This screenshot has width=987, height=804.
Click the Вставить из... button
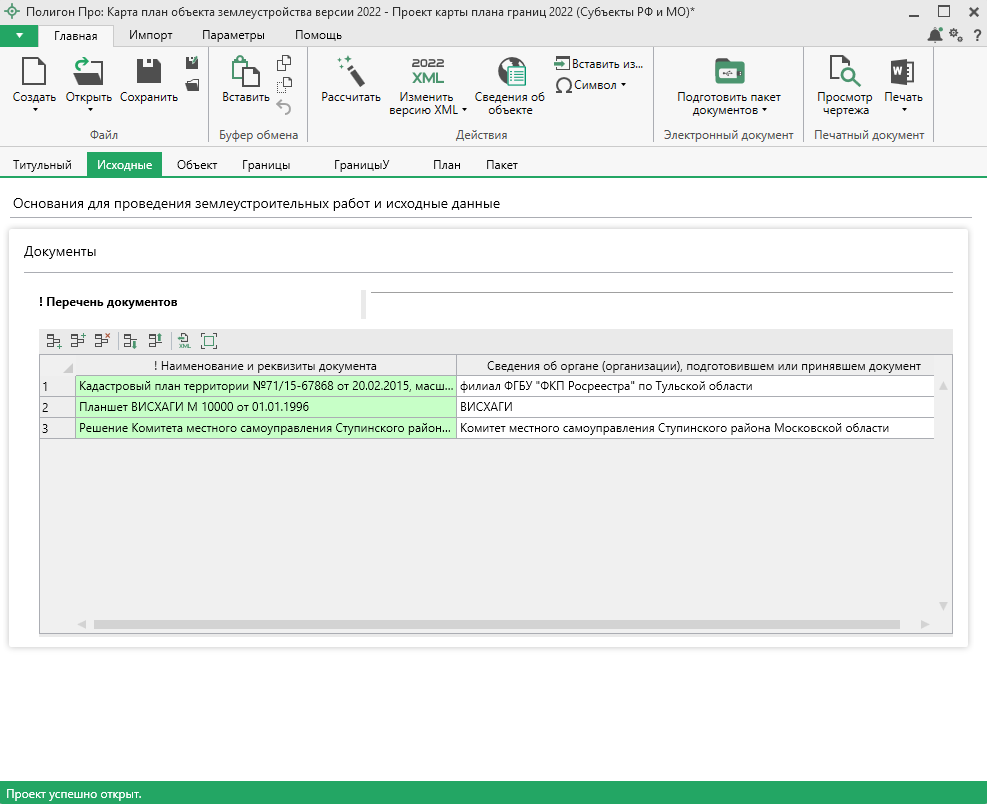599,63
